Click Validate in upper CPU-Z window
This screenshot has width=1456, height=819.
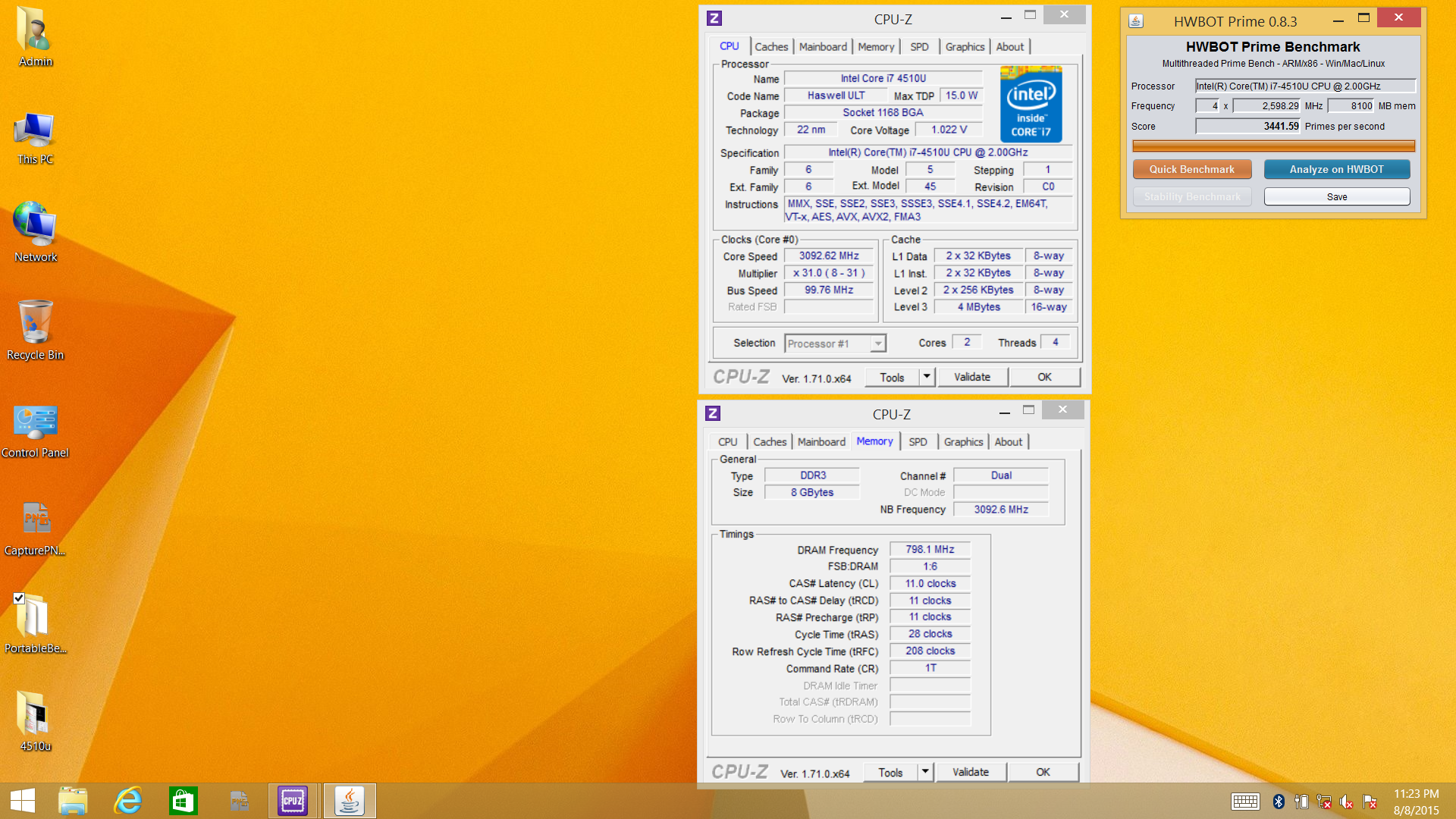pos(972,377)
